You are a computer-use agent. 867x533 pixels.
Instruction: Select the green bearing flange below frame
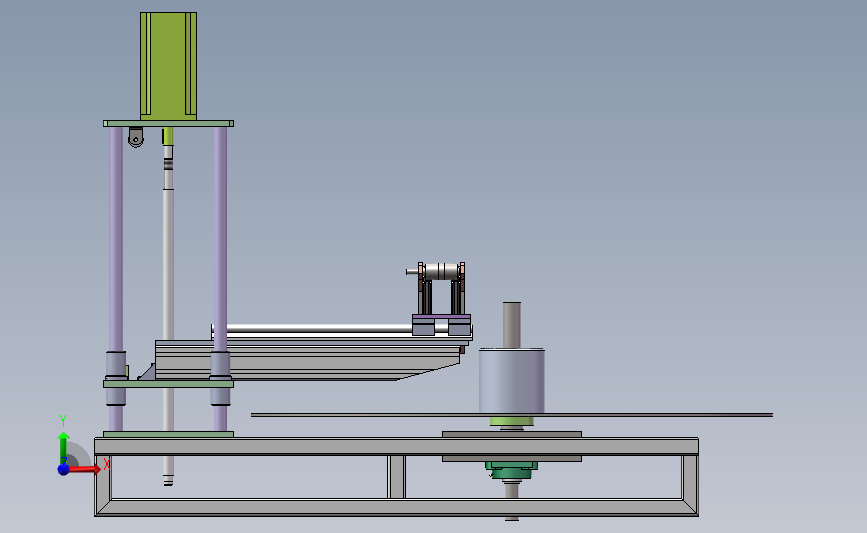(511, 471)
